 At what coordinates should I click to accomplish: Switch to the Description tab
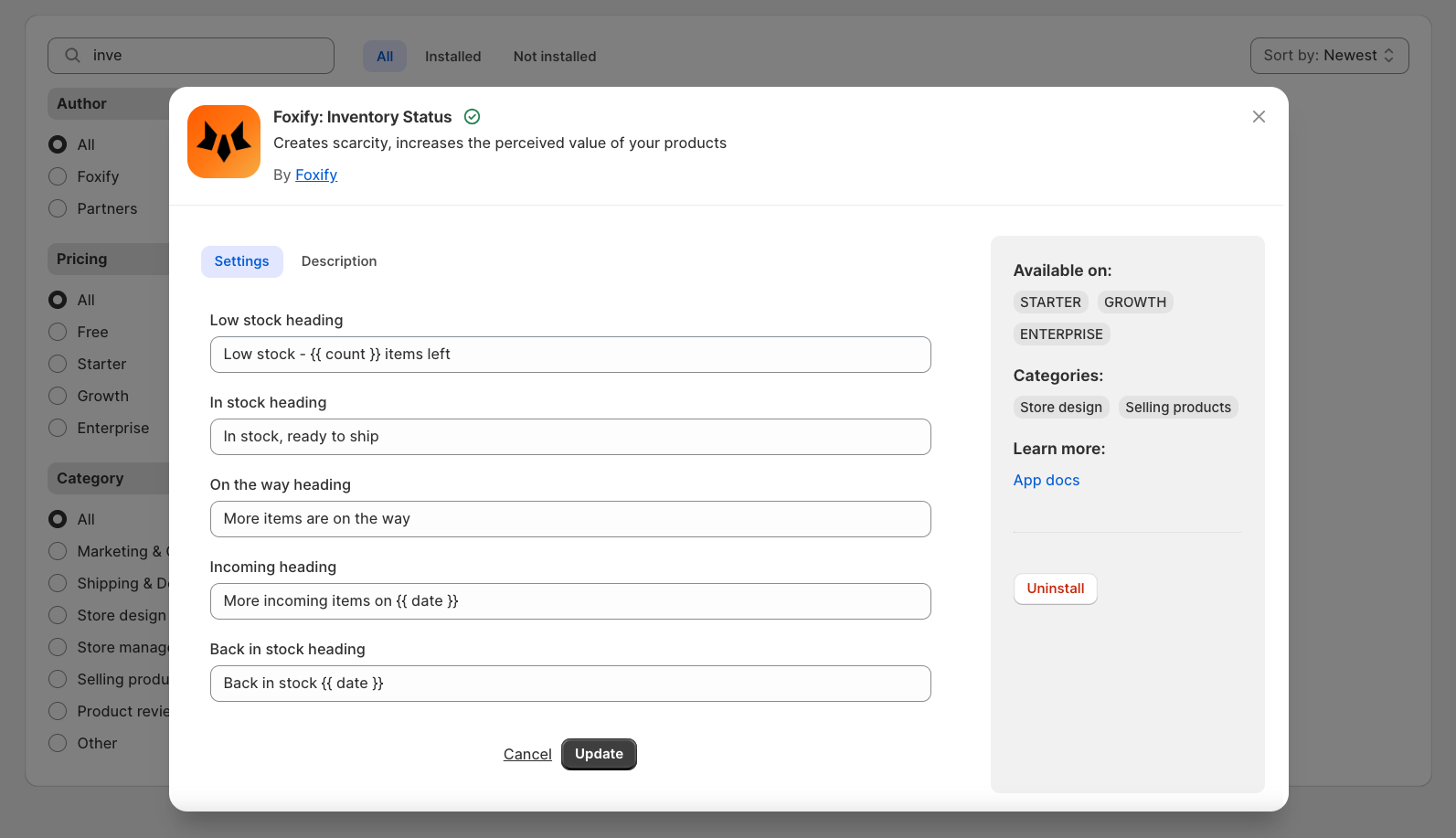(x=339, y=261)
